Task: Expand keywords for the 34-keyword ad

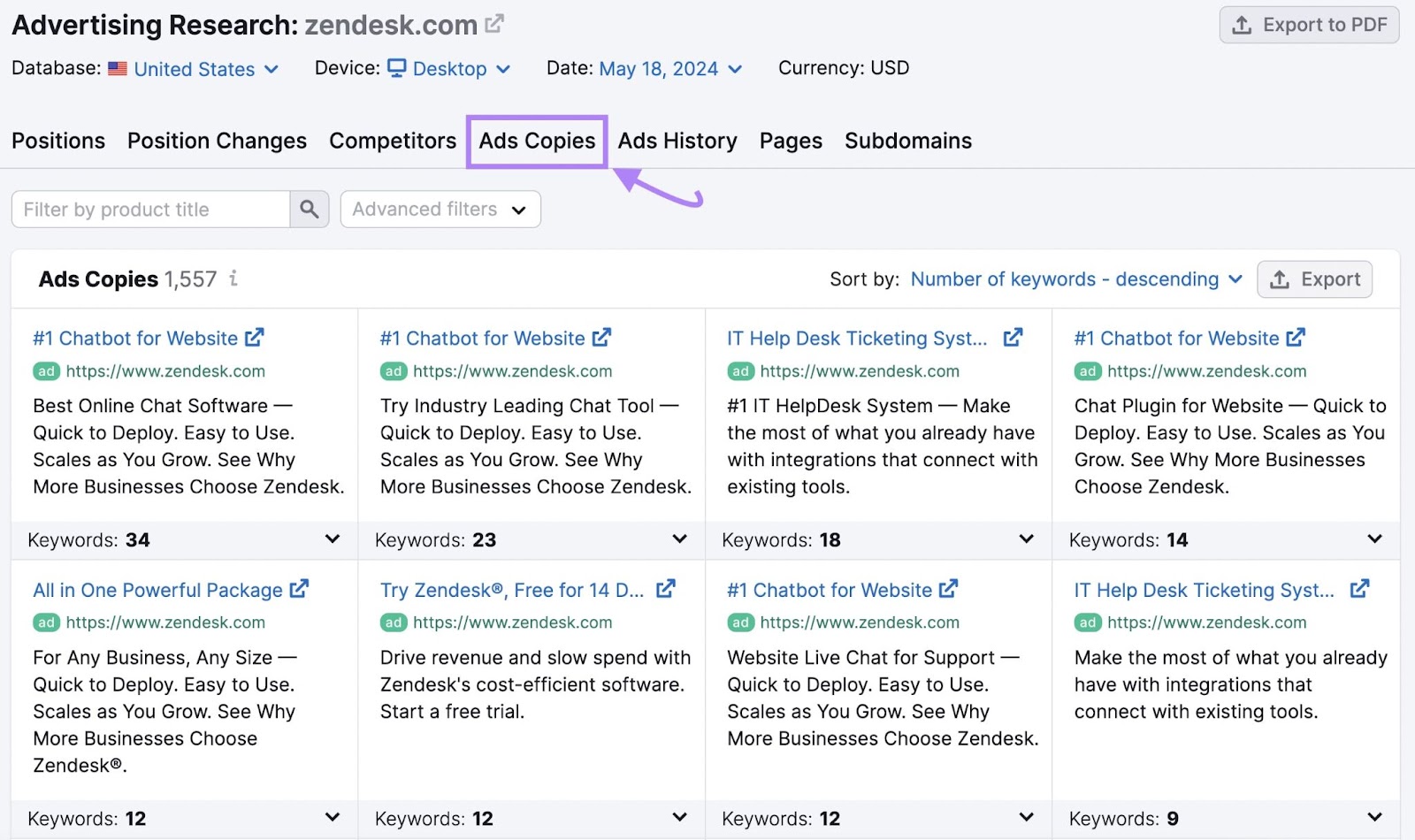Action: click(333, 539)
